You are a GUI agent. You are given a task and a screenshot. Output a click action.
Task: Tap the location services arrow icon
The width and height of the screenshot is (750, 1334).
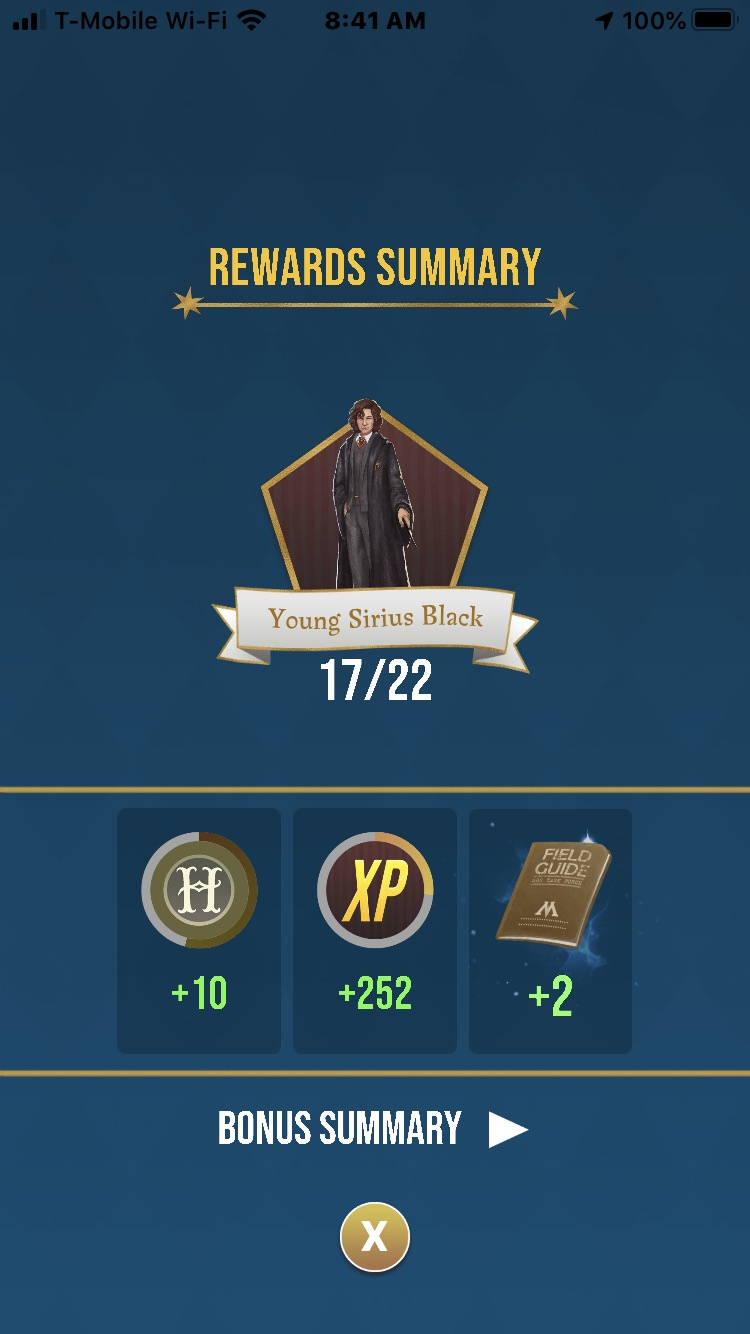pyautogui.click(x=605, y=20)
